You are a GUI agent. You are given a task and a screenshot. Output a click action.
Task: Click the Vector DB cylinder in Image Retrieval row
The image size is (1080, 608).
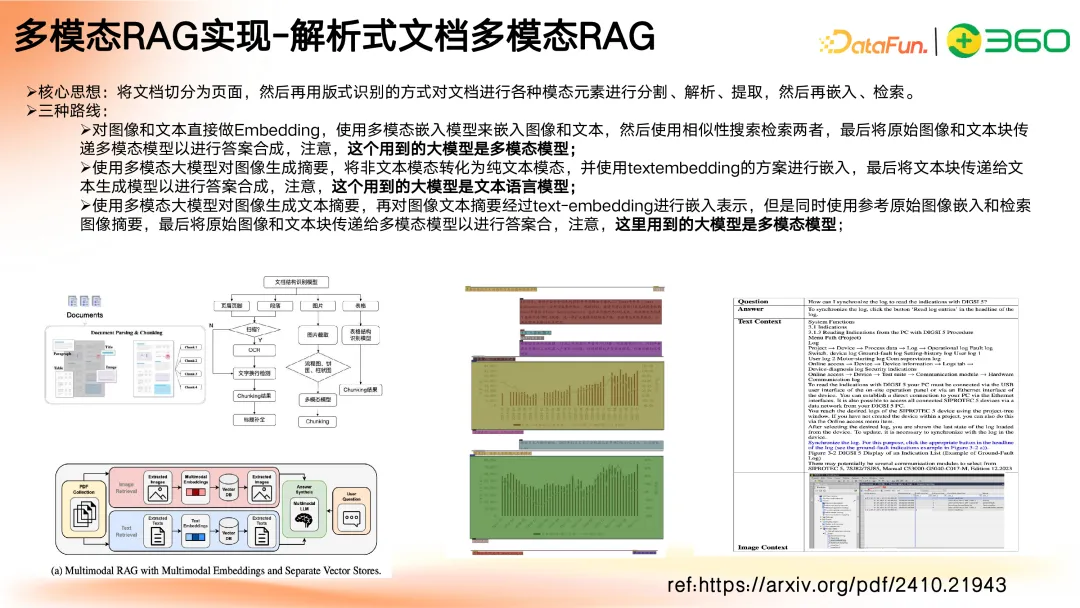(x=229, y=488)
